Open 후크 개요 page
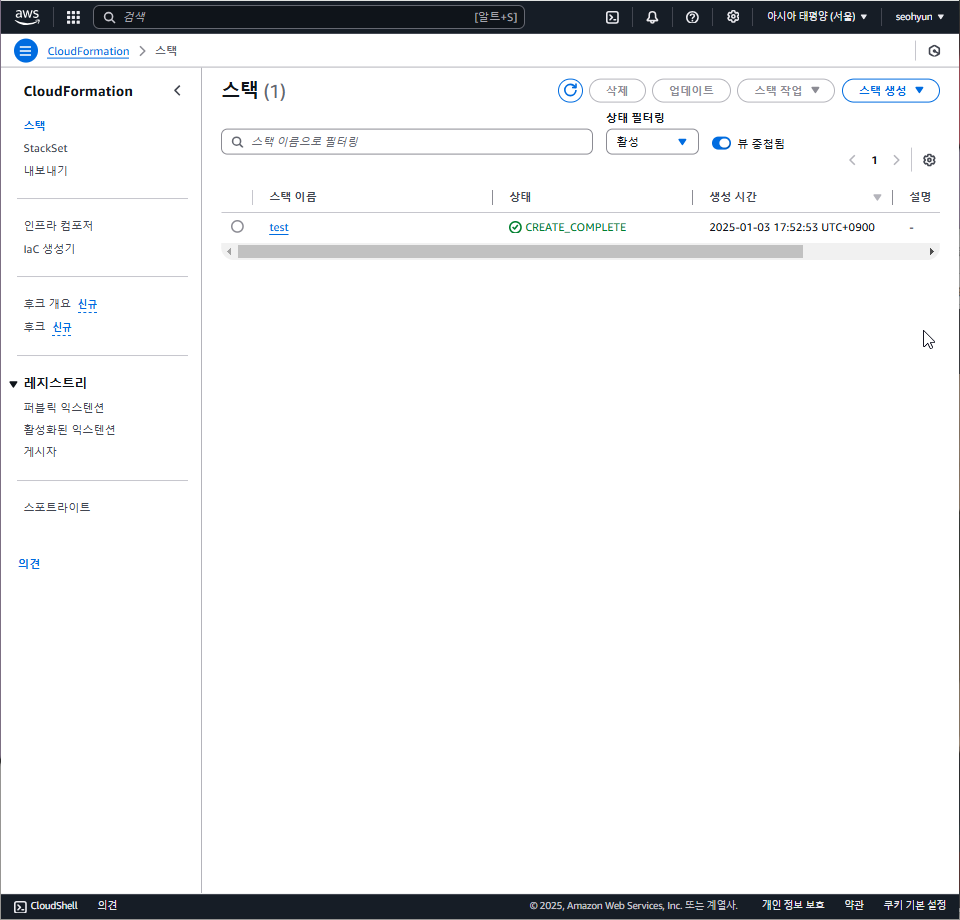 47,304
